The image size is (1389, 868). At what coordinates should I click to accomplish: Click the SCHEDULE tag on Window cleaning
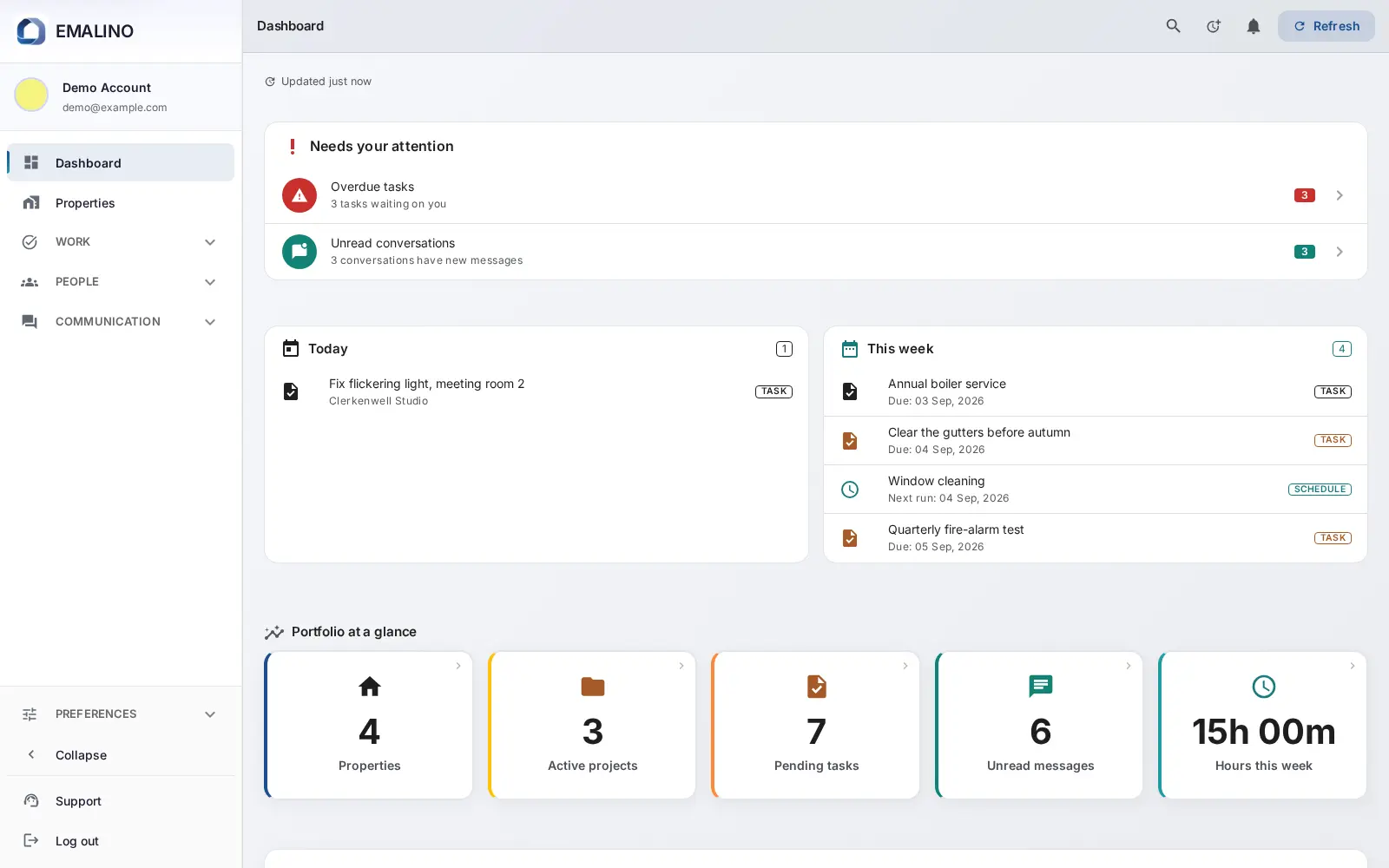(1320, 490)
